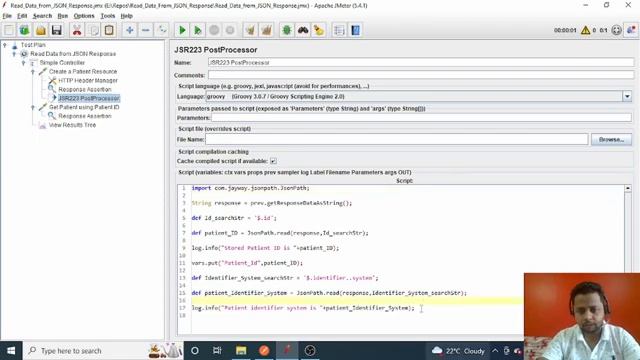The width and height of the screenshot is (640, 360).
Task: Click the Name input field
Action: [421, 62]
